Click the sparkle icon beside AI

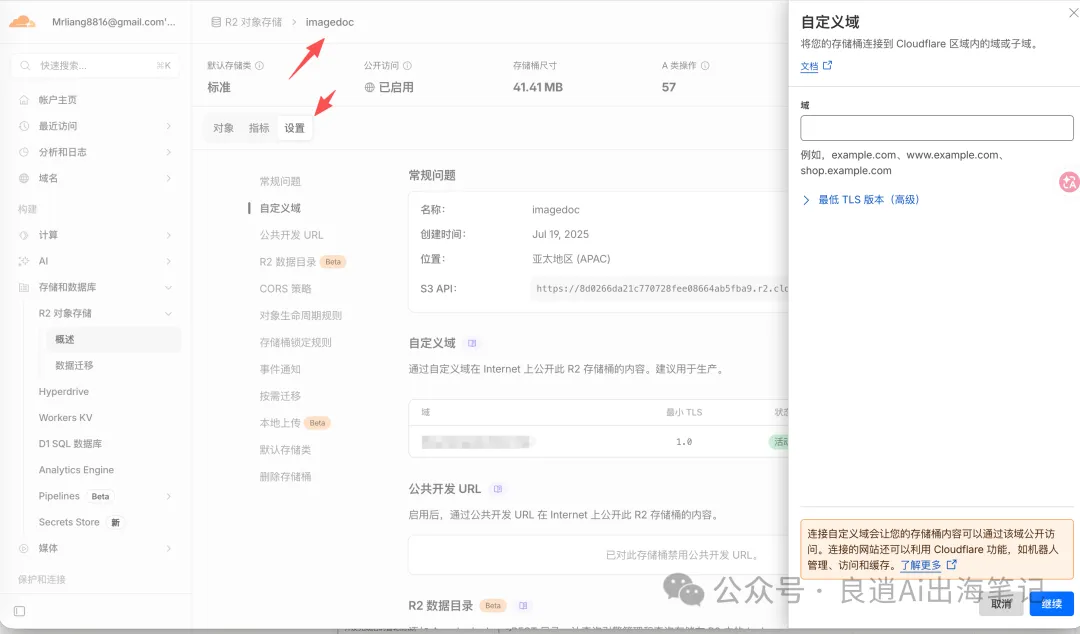[24, 261]
